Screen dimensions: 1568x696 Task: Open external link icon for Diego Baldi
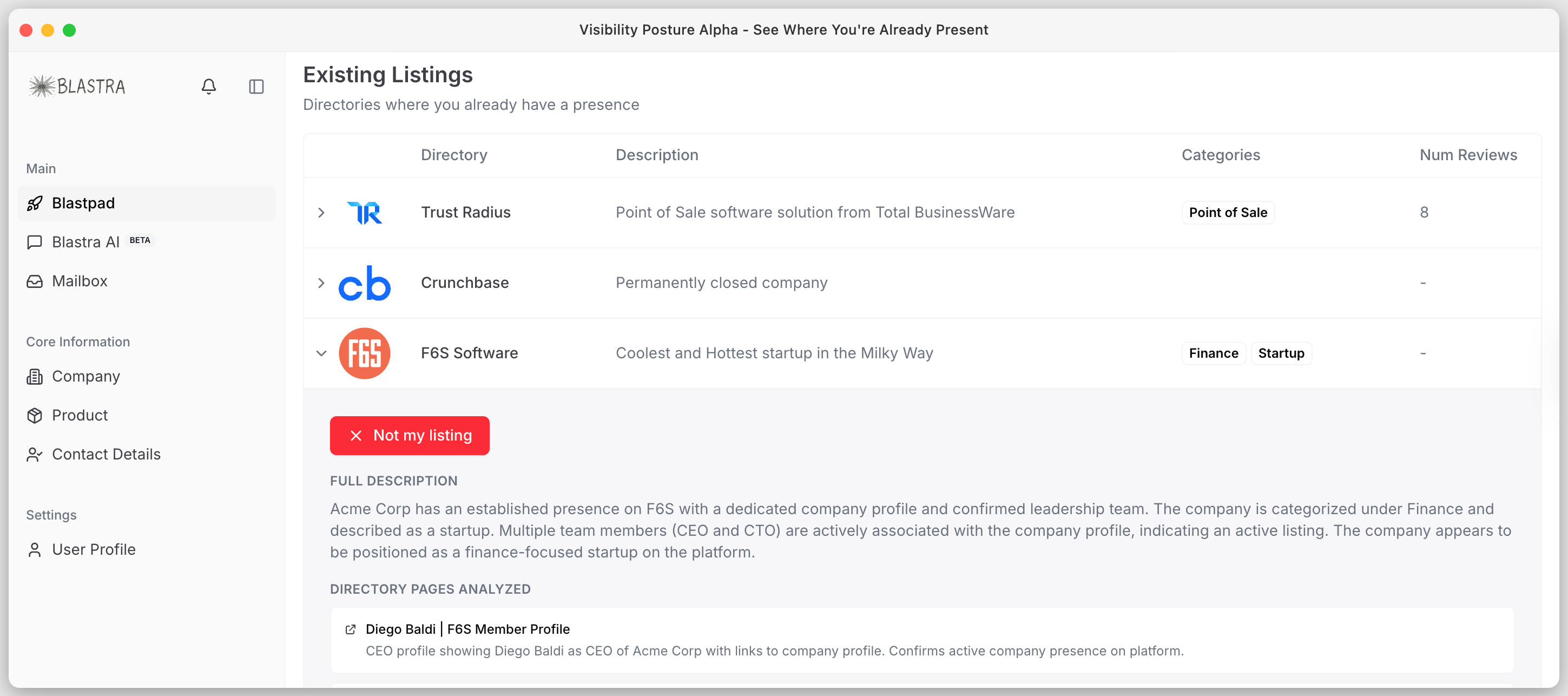[x=350, y=629]
